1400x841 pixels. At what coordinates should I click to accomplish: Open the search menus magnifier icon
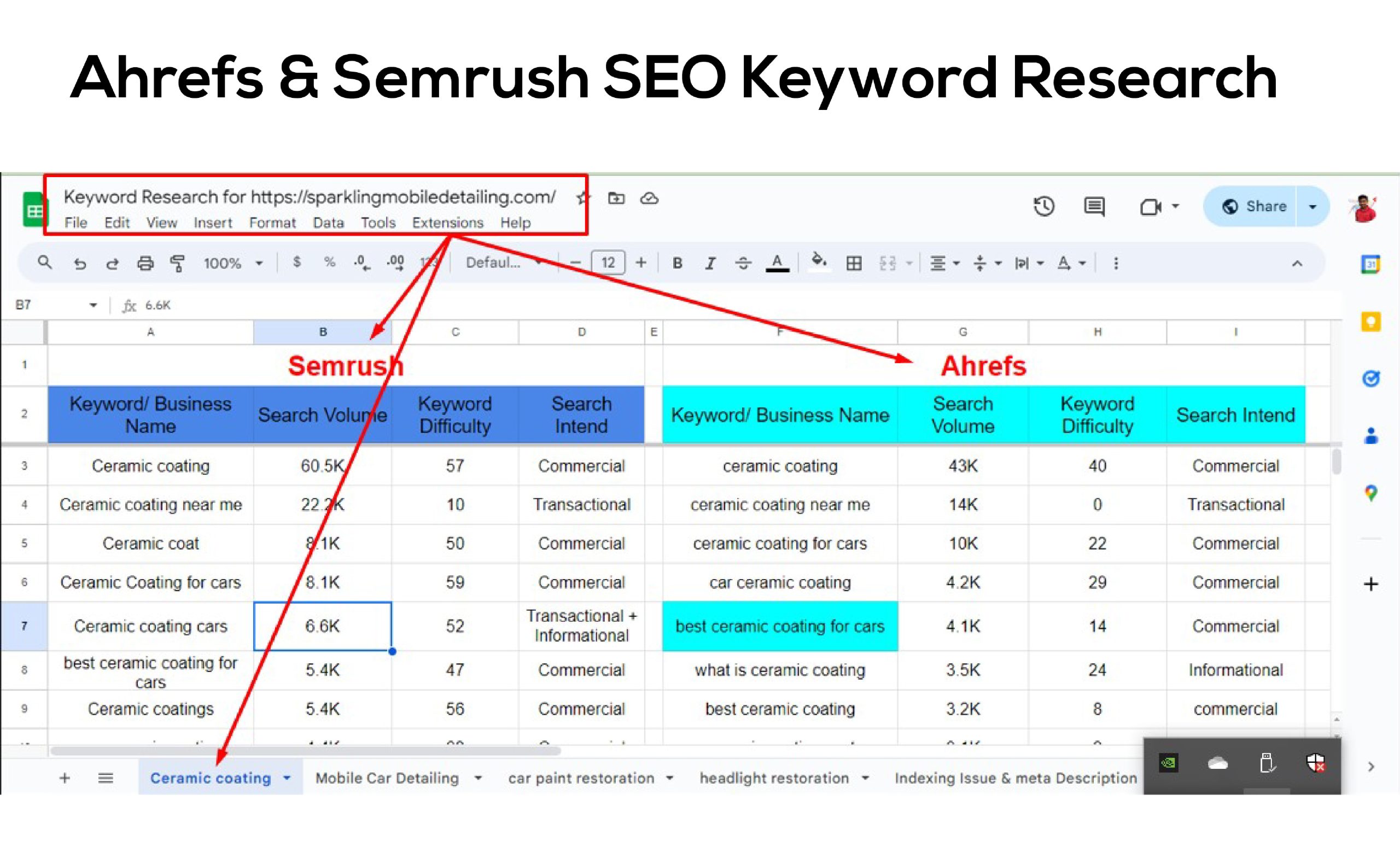point(45,263)
